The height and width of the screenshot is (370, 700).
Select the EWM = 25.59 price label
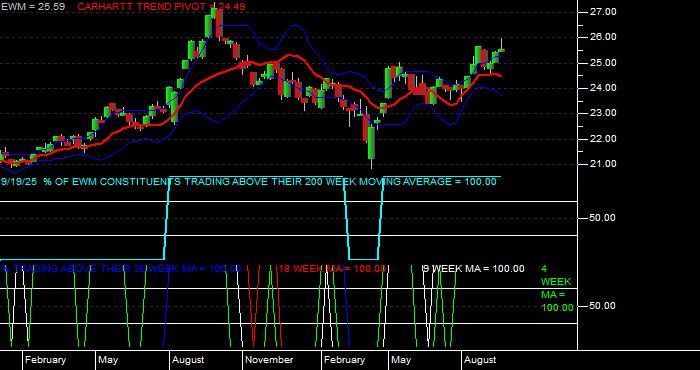33,7
